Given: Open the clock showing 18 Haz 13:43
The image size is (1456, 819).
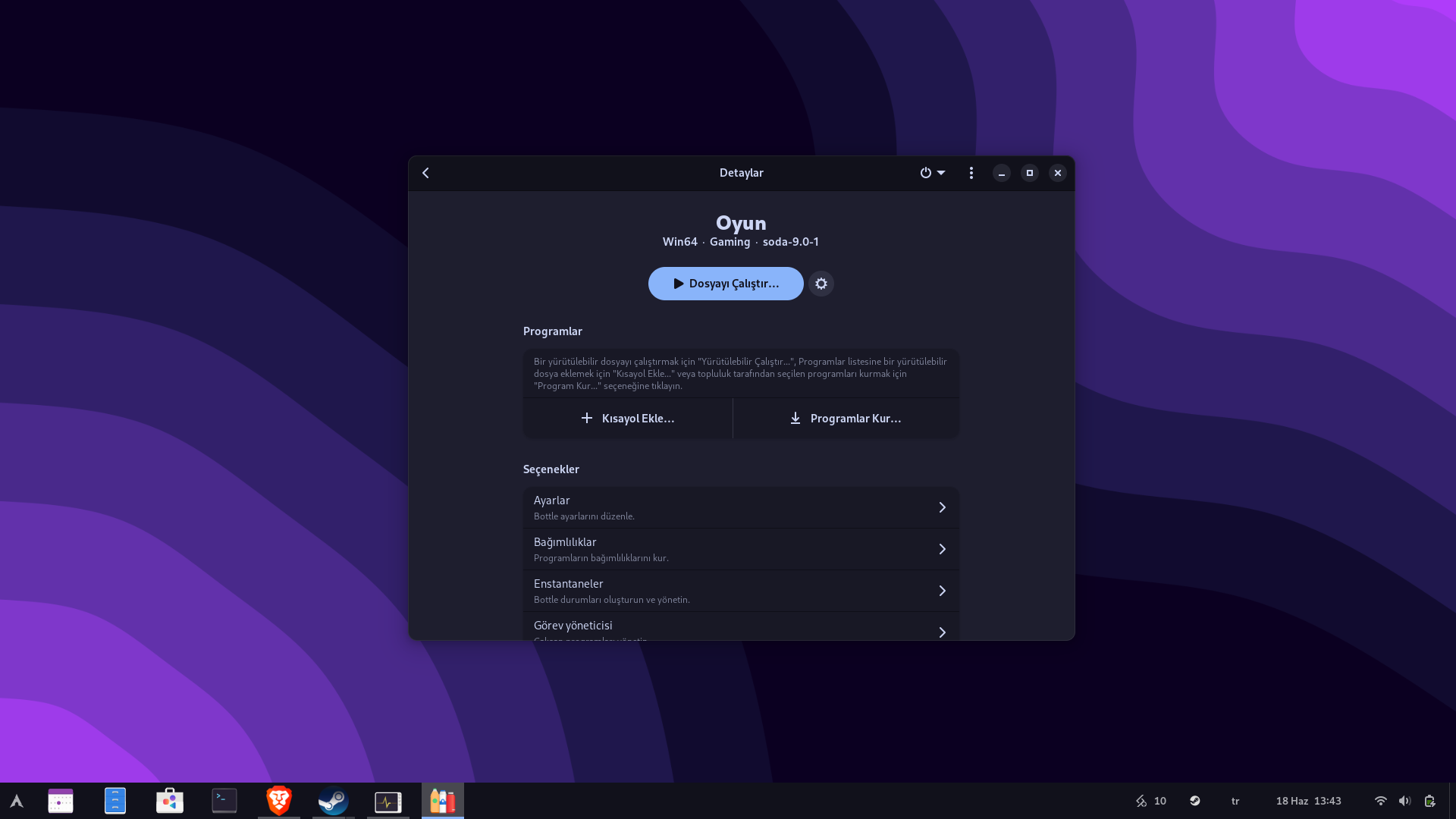Looking at the screenshot, I should click(1308, 801).
